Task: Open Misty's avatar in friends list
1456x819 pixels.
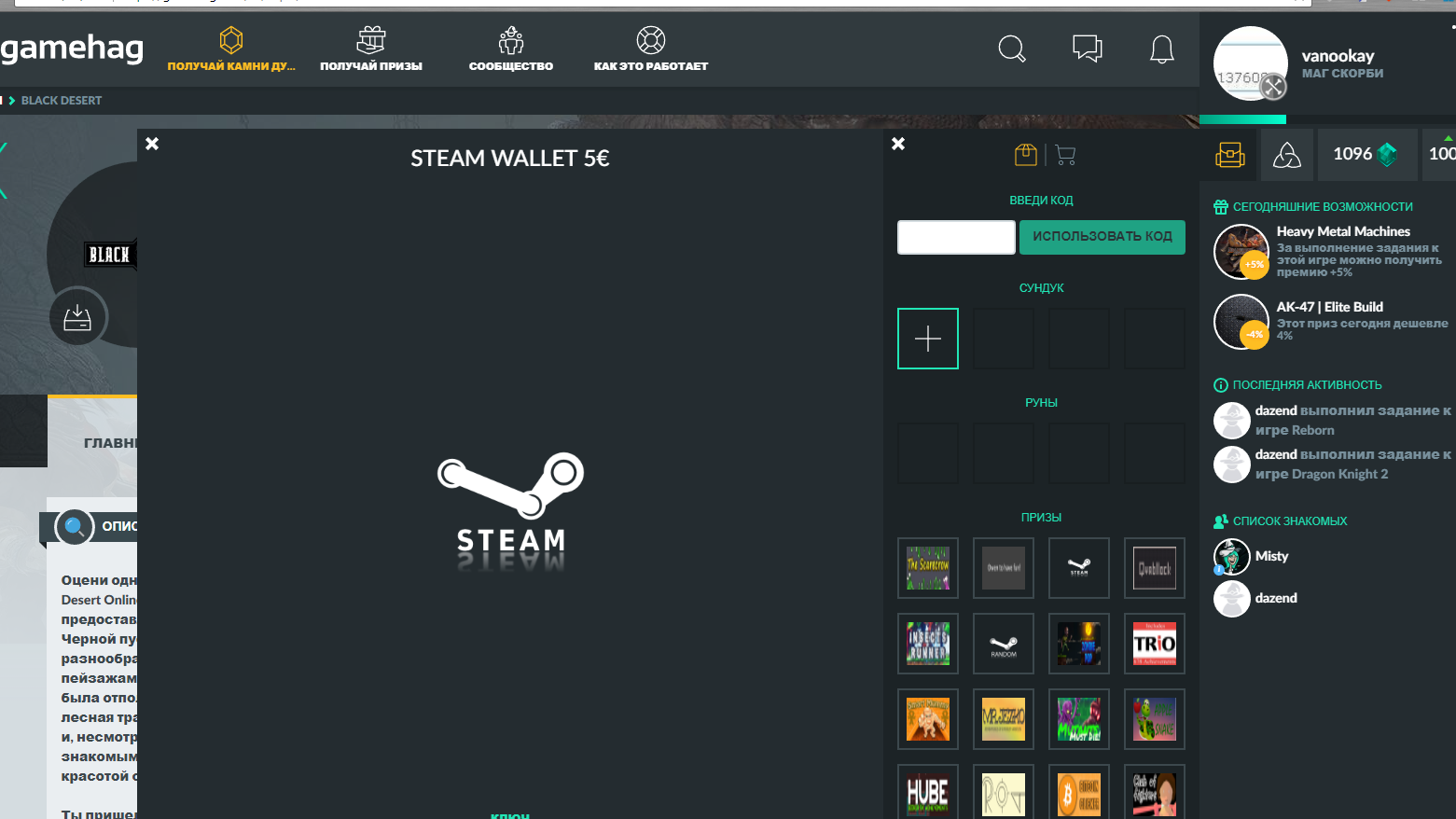Action: (x=1231, y=557)
